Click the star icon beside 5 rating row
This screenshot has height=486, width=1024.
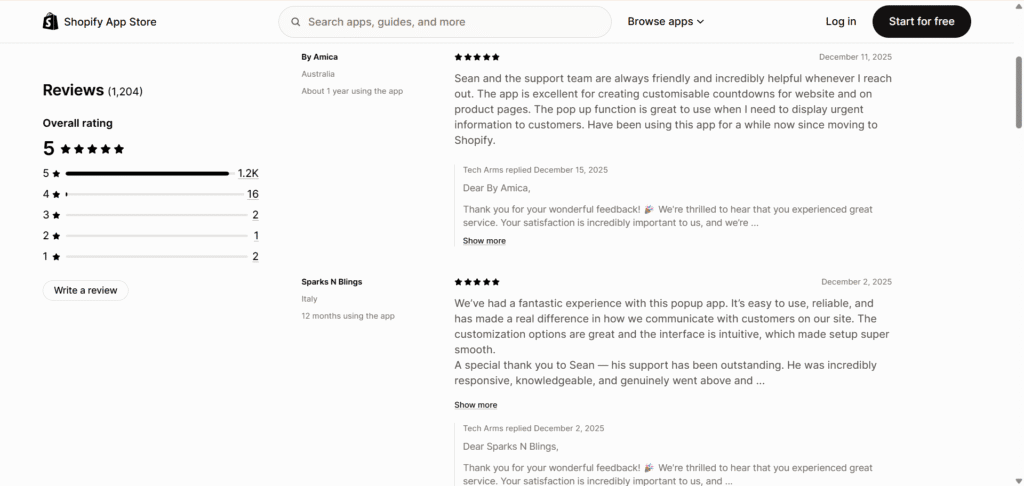pyautogui.click(x=56, y=173)
